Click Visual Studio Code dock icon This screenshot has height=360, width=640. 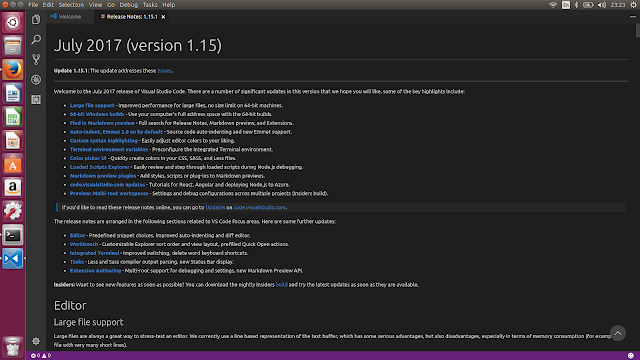pyautogui.click(x=13, y=259)
